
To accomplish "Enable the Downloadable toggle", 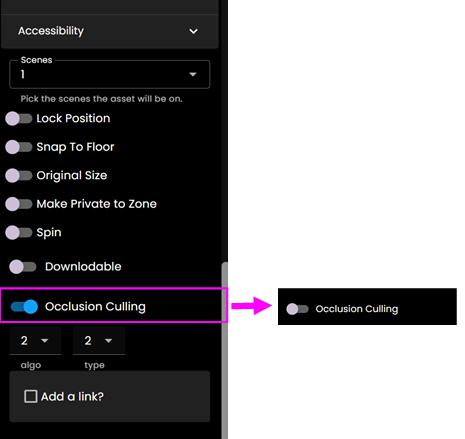I will 23,267.
